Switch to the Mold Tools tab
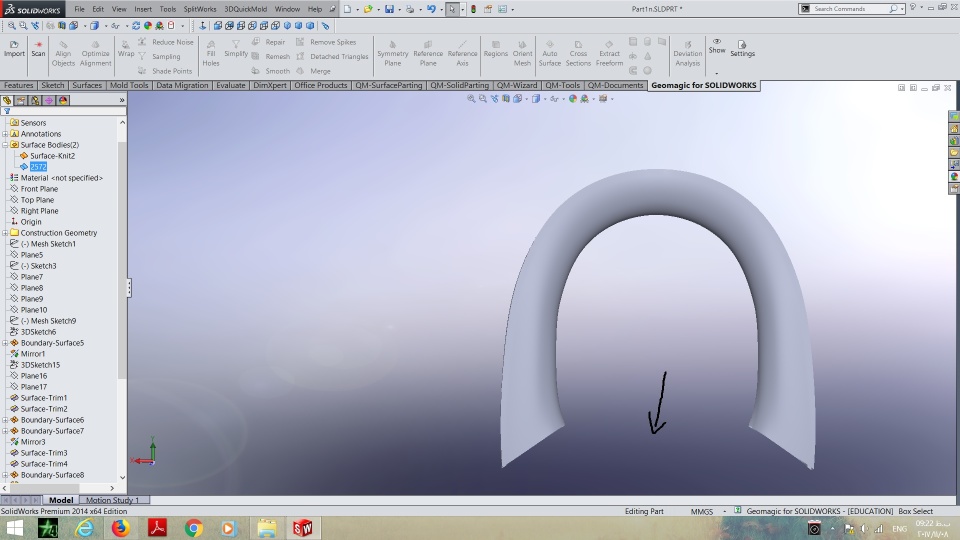Screen dimensions: 960x540 129,85
